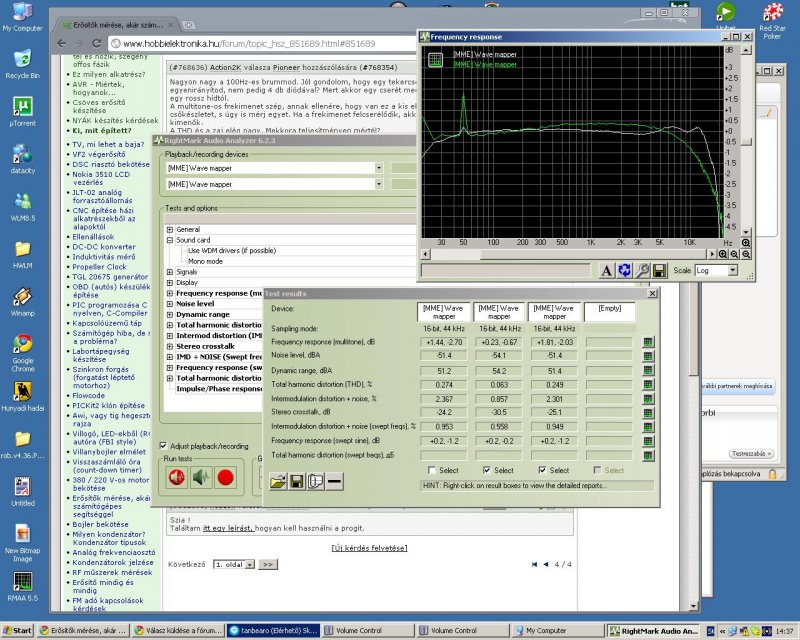Open graph icon for Frequency response (swept sine) row
Viewport: 800px width, 640px height.
tap(648, 441)
